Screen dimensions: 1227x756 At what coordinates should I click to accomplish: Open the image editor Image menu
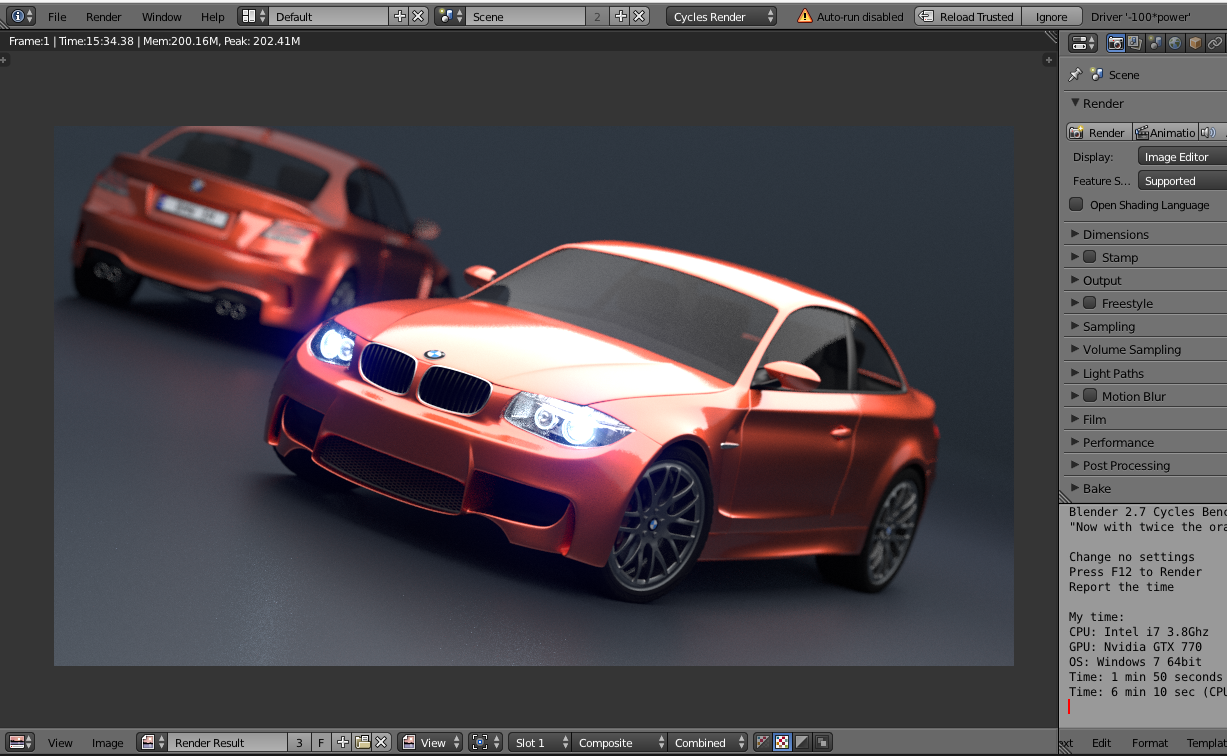tap(108, 742)
